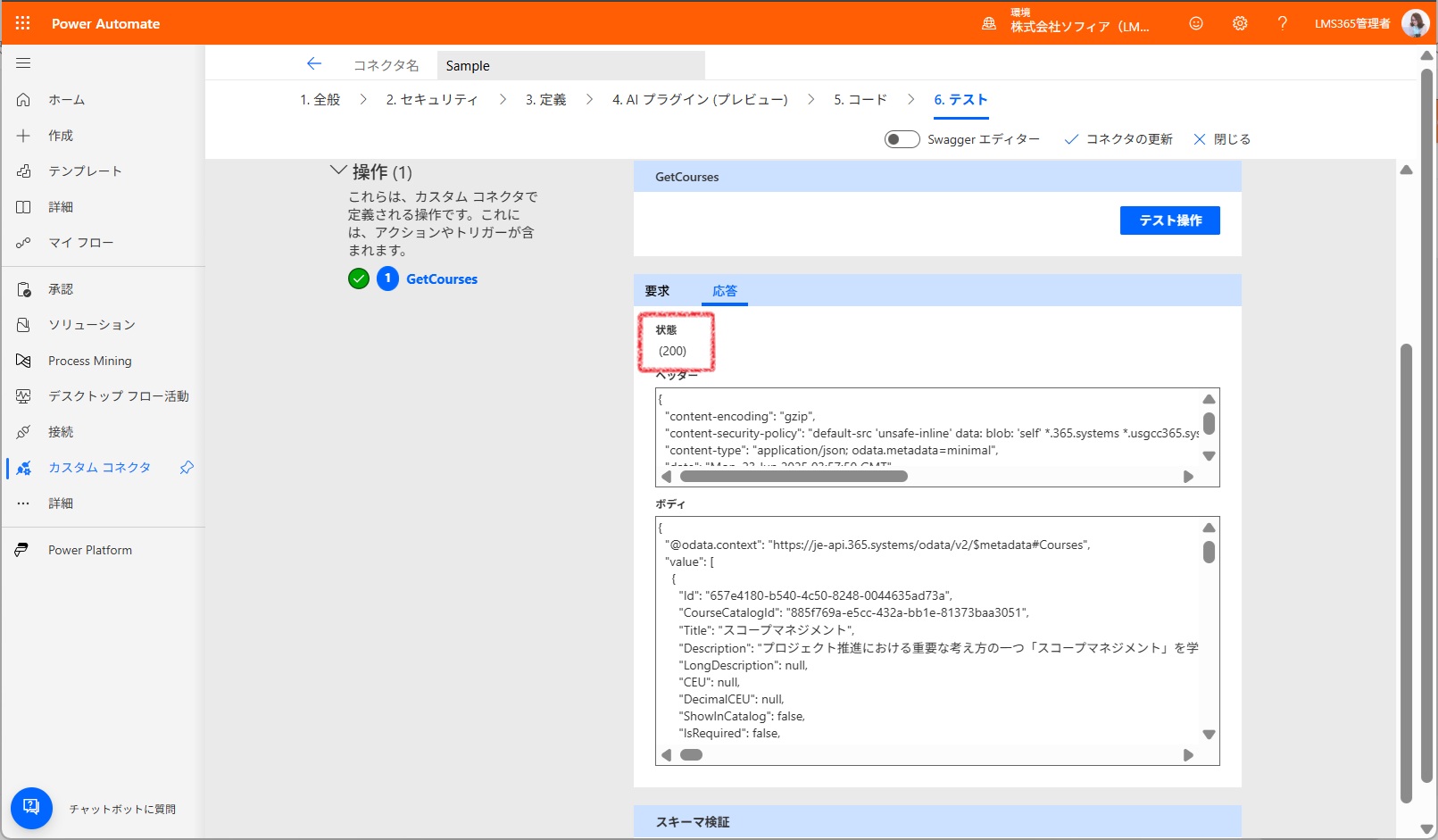Click the inner panel scroll-up arrow
Viewport: 1438px width, 840px height.
pos(1406,170)
